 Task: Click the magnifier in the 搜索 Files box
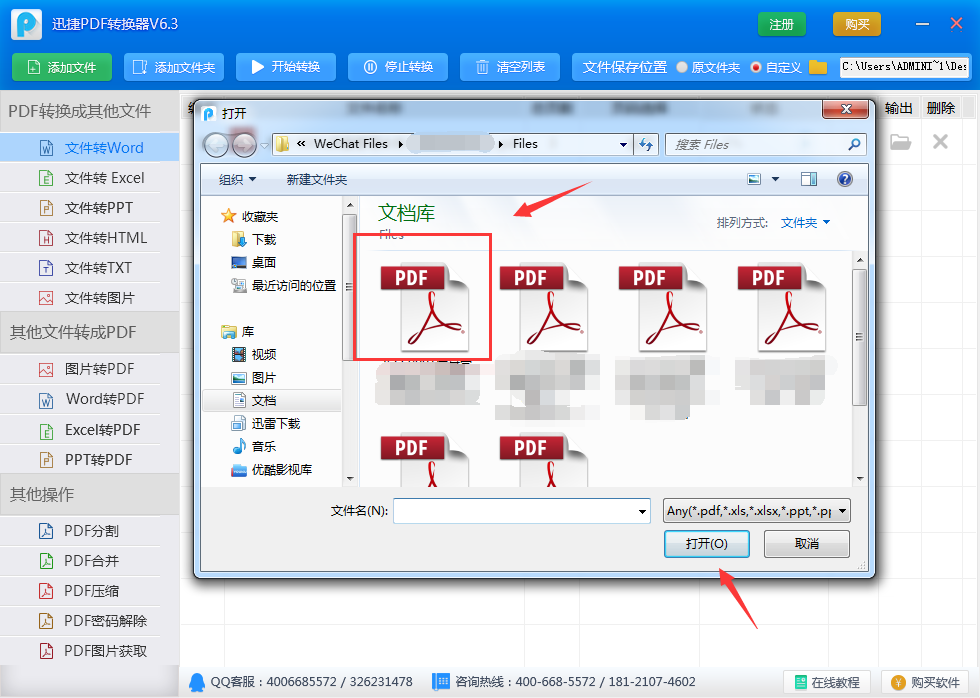(x=855, y=144)
